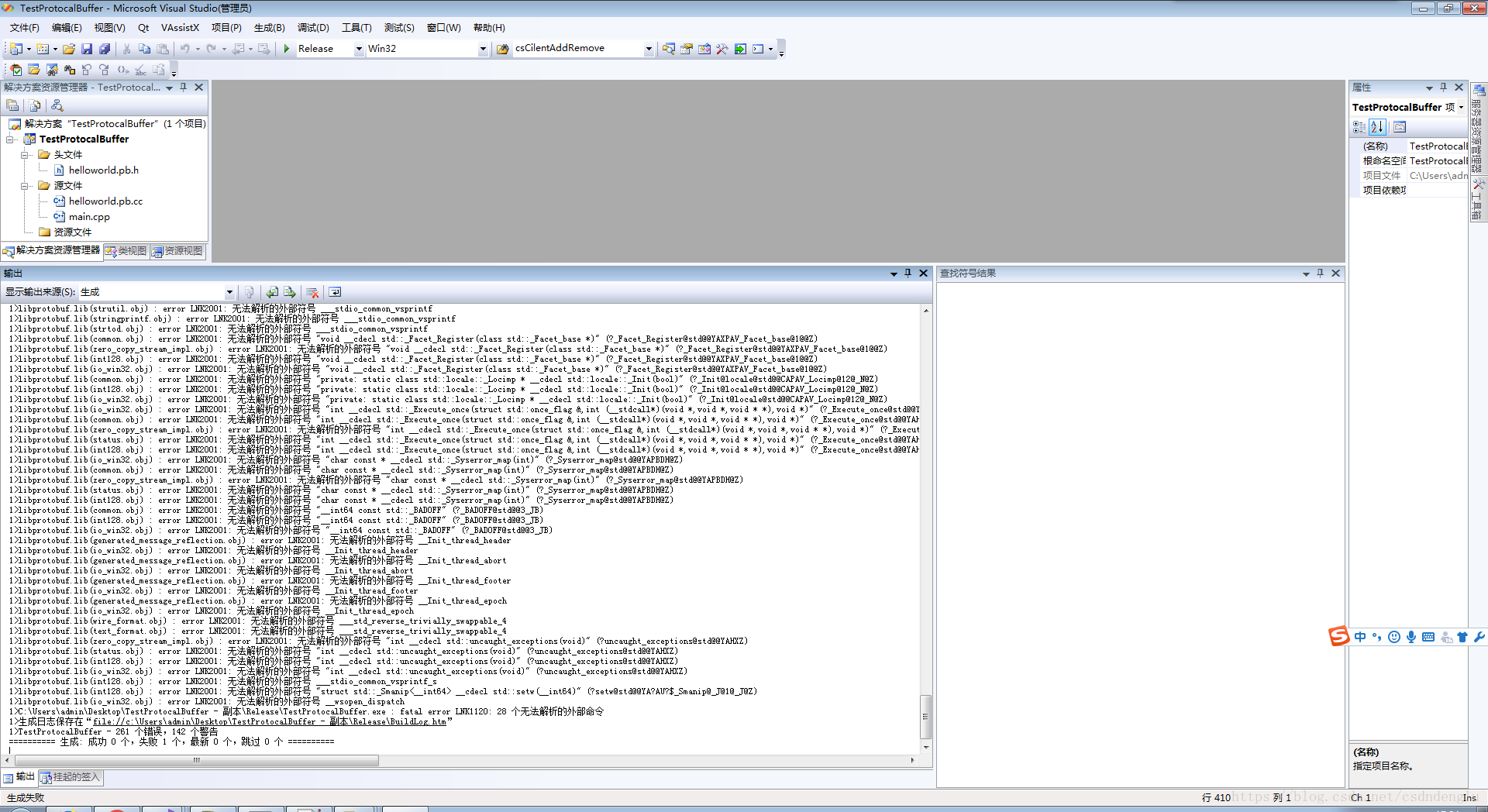Pin the Properties panel
The height and width of the screenshot is (812, 1488).
coord(1443,87)
